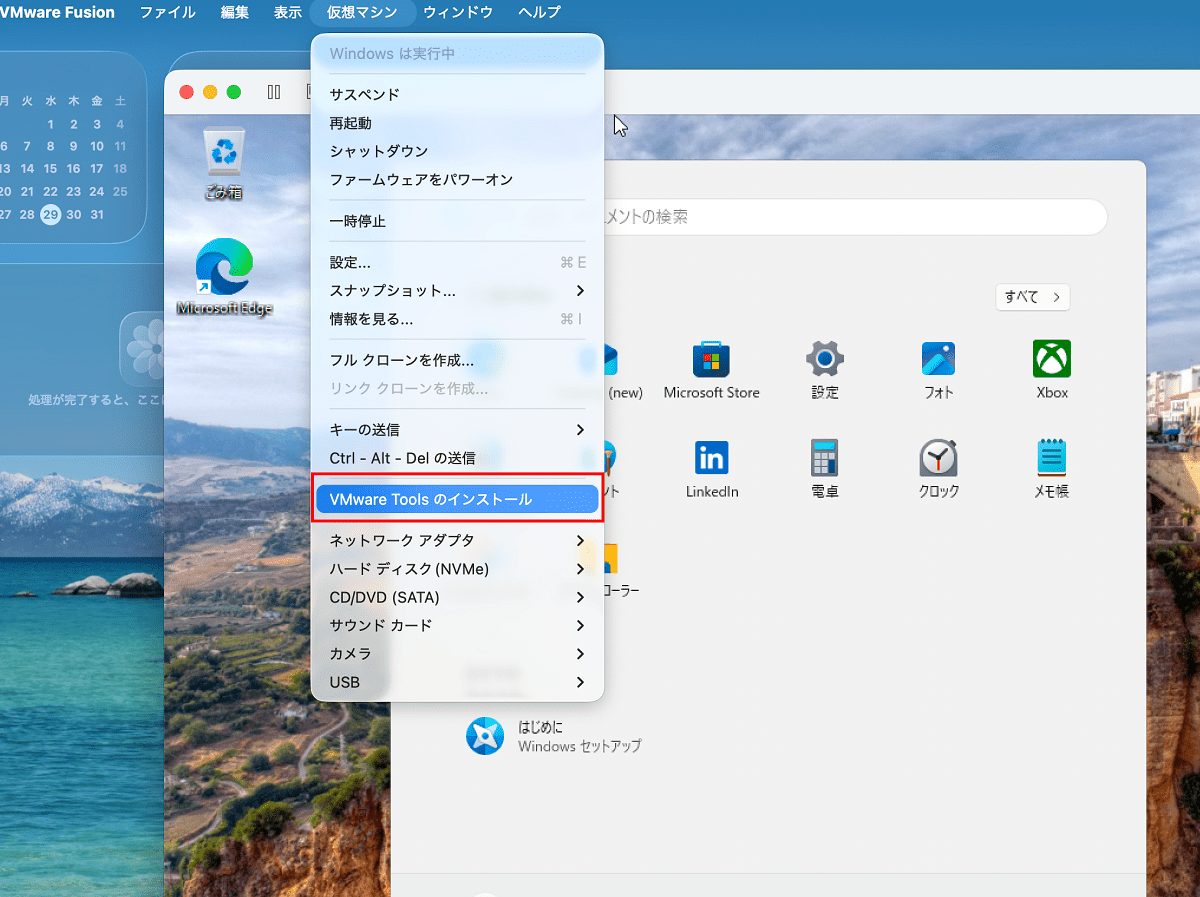This screenshot has width=1200, height=897.
Task: Open the Recycle Bin desktop icon
Action: point(225,162)
